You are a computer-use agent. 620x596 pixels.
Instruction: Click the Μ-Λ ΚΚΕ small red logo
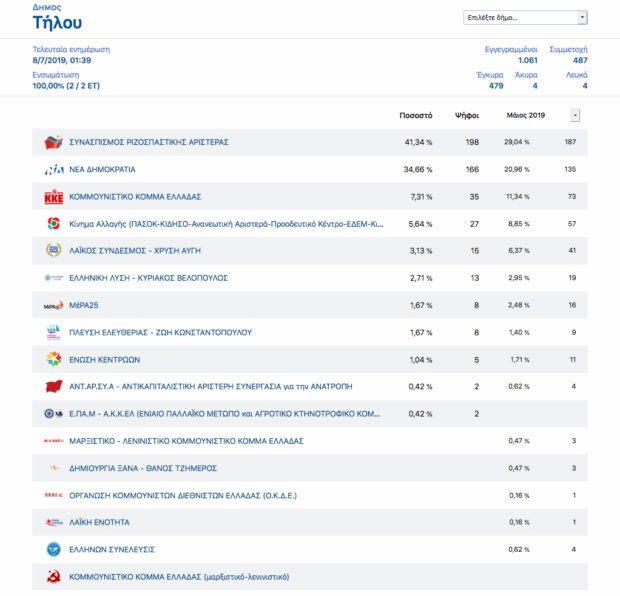pyautogui.click(x=54, y=441)
